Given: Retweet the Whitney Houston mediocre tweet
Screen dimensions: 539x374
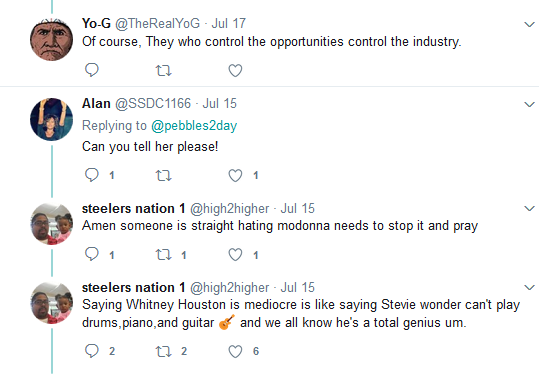Looking at the screenshot, I should click(x=164, y=351).
